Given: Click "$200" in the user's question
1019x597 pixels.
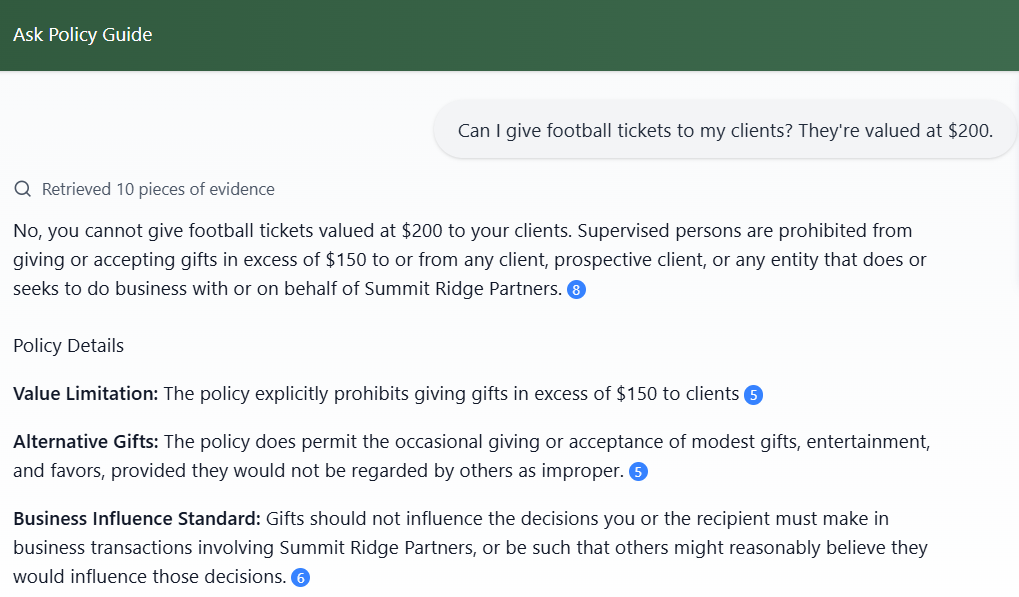Looking at the screenshot, I should click(970, 130).
